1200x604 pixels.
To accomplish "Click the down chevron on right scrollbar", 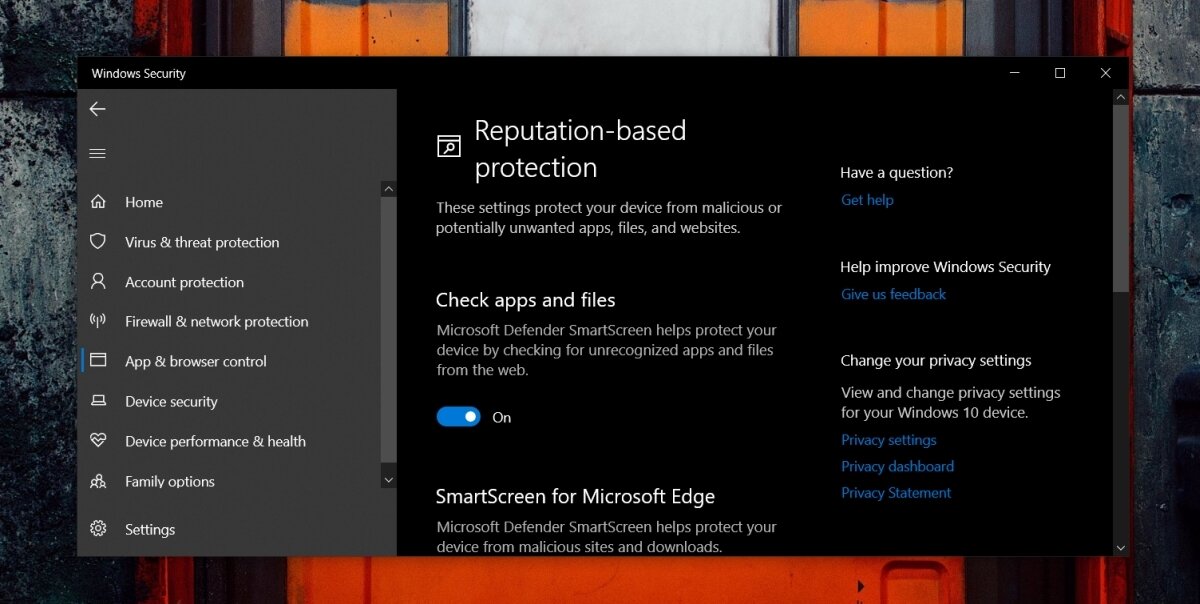I will coord(1121,547).
